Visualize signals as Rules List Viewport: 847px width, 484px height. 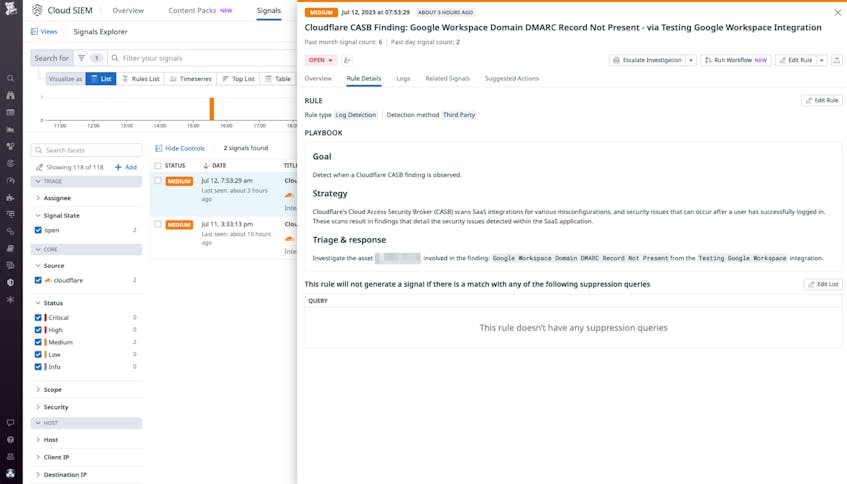(x=140, y=79)
